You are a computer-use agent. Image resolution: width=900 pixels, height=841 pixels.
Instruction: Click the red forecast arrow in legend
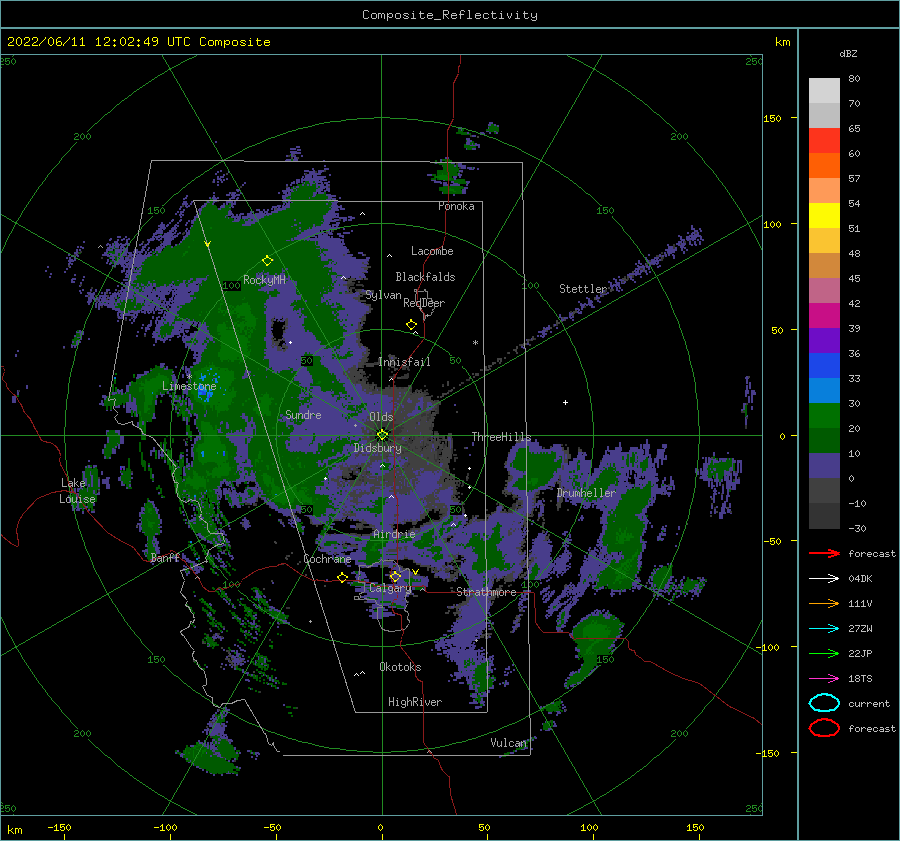pyautogui.click(x=824, y=553)
